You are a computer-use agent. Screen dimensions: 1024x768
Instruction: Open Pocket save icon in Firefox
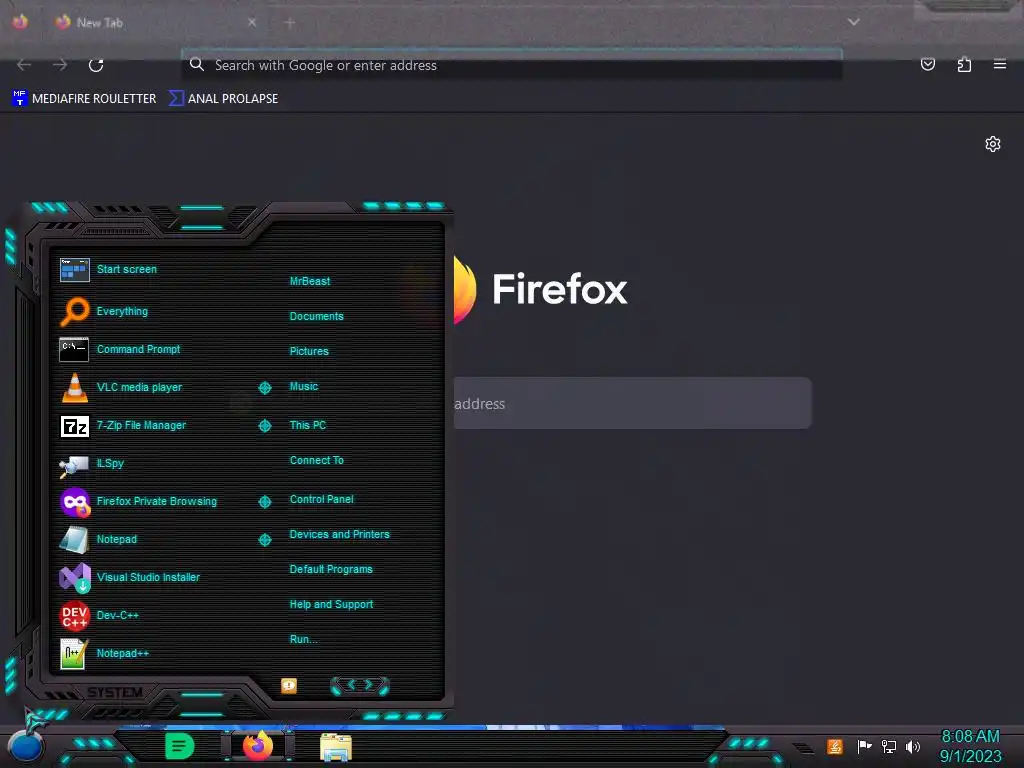927,64
